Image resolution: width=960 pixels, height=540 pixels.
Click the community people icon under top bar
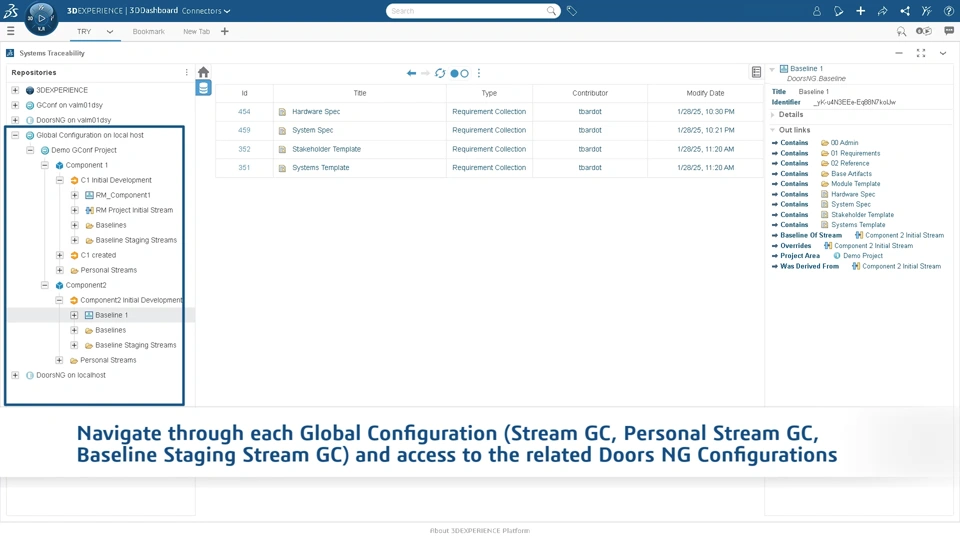pos(923,31)
